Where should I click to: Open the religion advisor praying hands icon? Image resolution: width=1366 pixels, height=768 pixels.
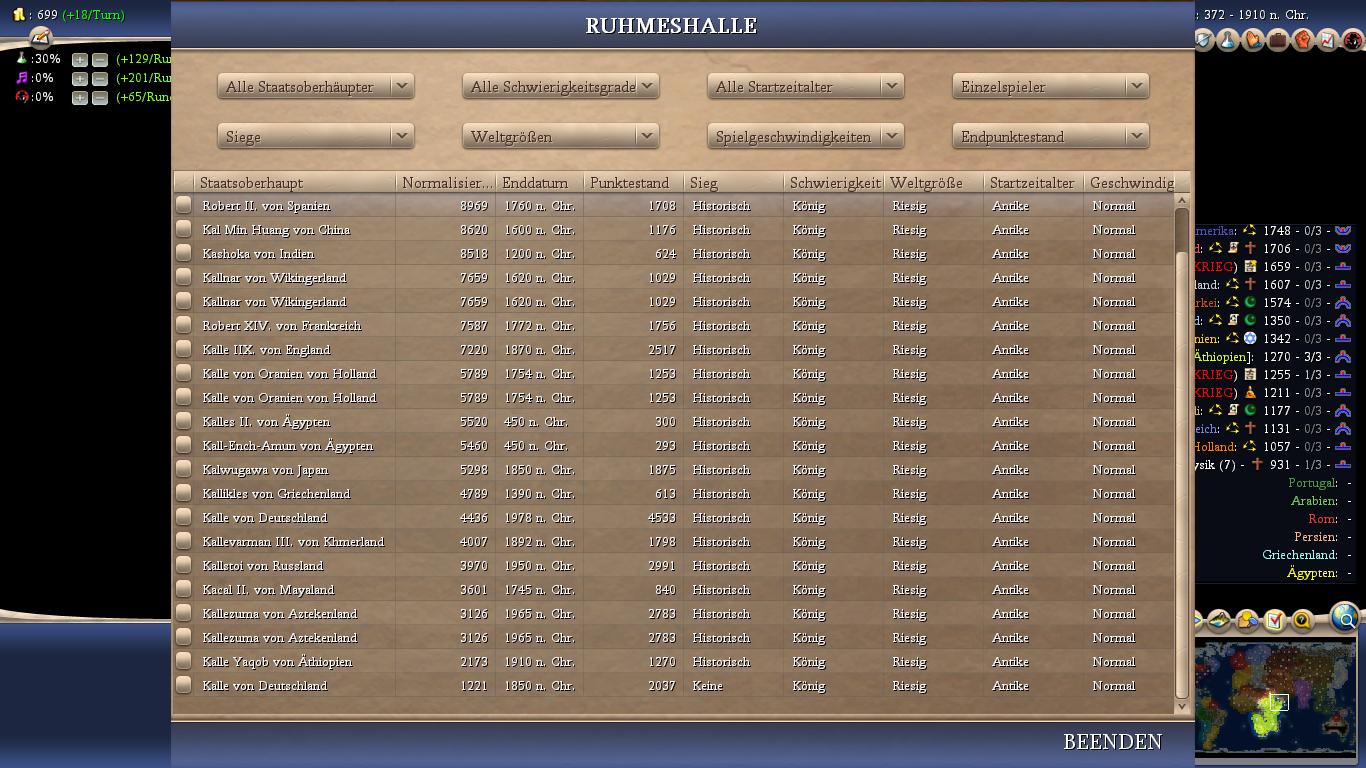[x=1253, y=40]
